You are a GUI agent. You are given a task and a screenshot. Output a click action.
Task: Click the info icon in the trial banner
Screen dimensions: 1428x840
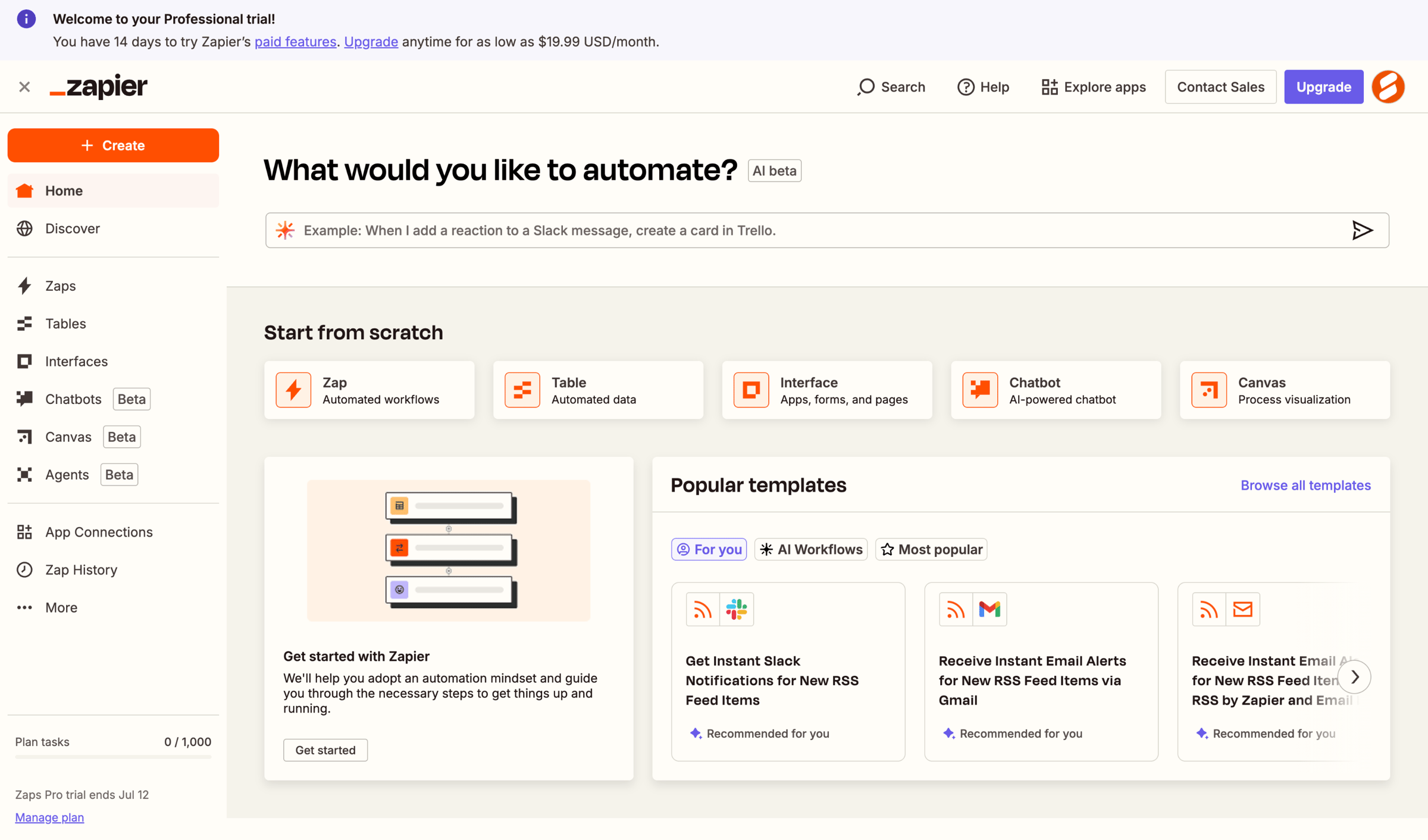tap(26, 19)
